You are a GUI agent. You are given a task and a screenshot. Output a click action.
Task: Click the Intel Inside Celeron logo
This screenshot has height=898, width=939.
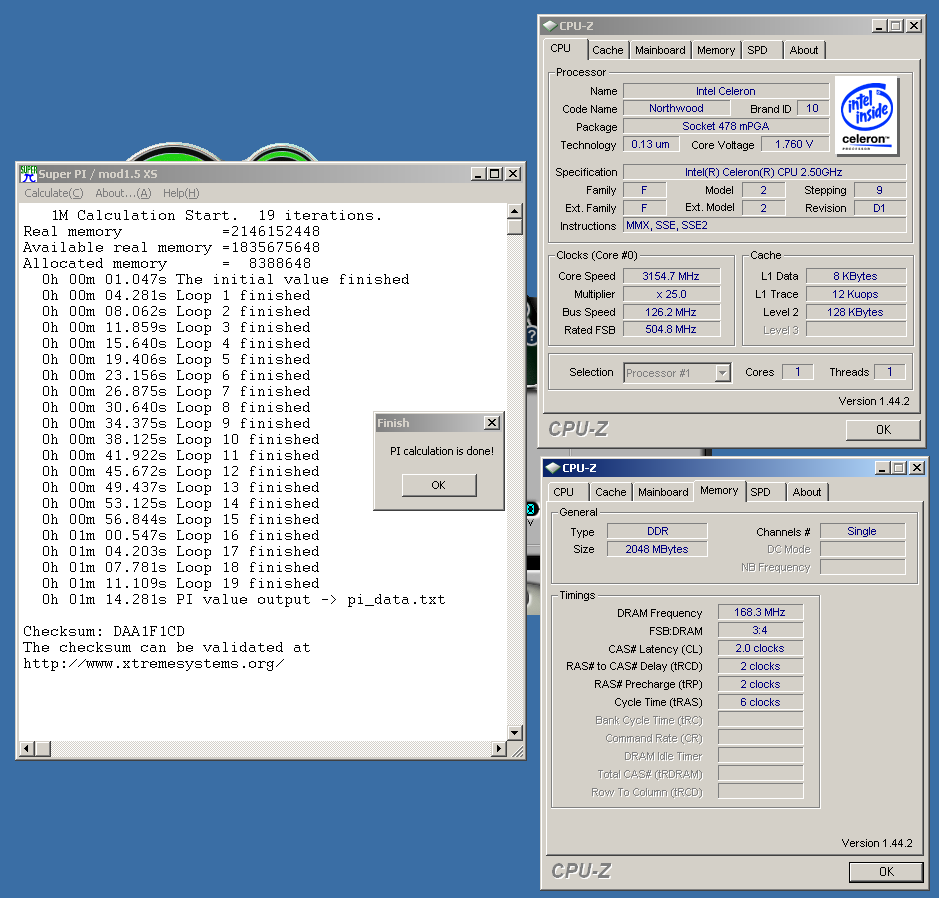click(866, 115)
